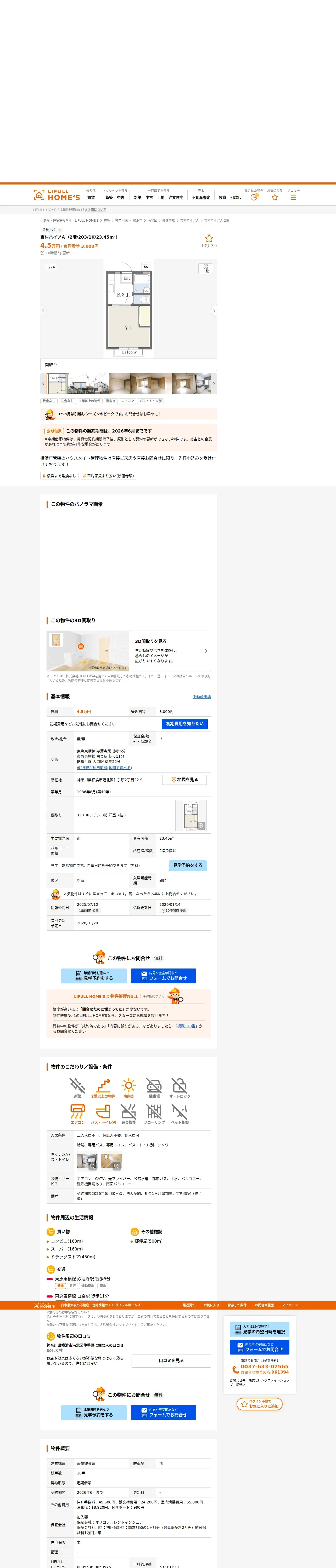Viewport: 336px width, 1568px height.
Task: Open the LIFULL HOME'S logo homepage link
Action: 57,195
